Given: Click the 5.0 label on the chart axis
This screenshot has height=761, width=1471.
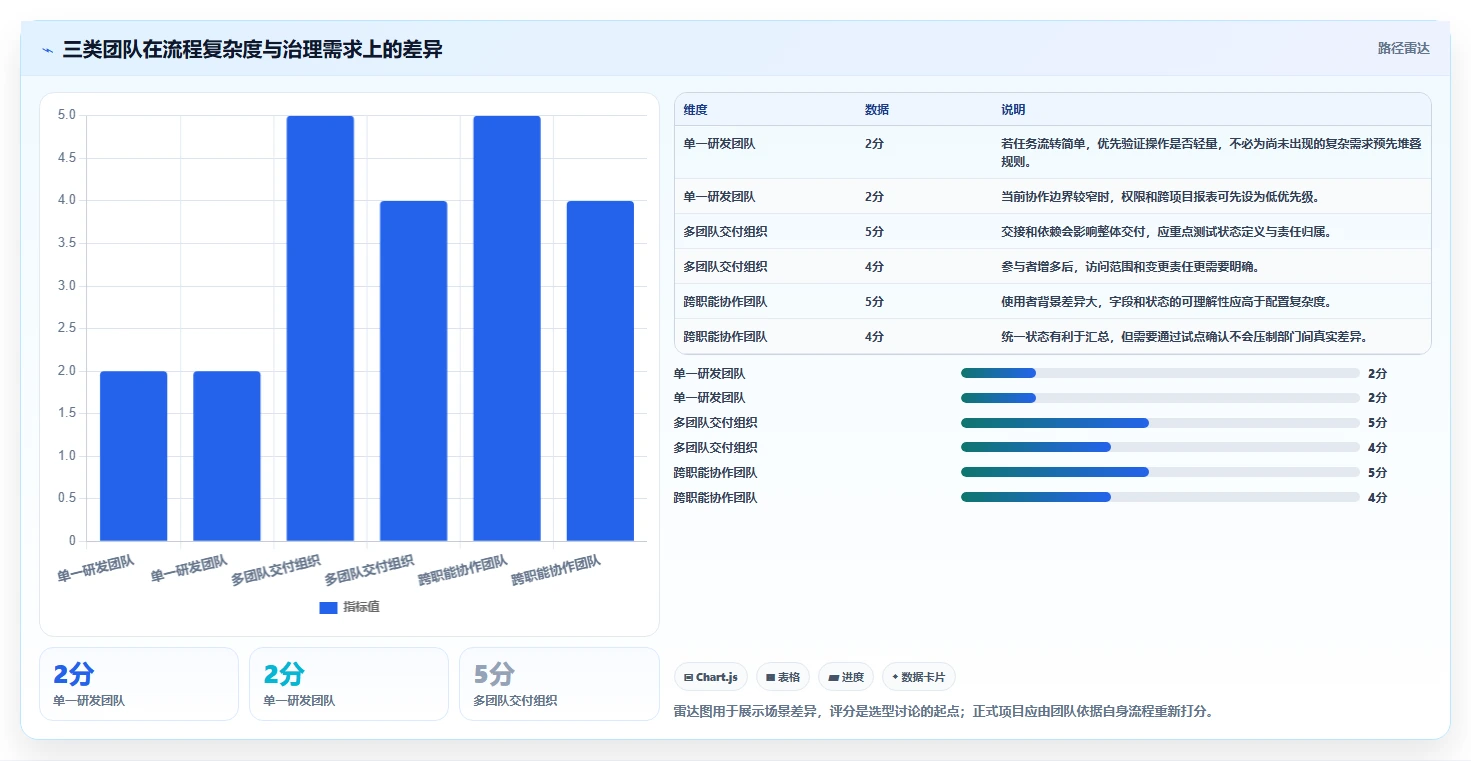Looking at the screenshot, I should coord(66,115).
